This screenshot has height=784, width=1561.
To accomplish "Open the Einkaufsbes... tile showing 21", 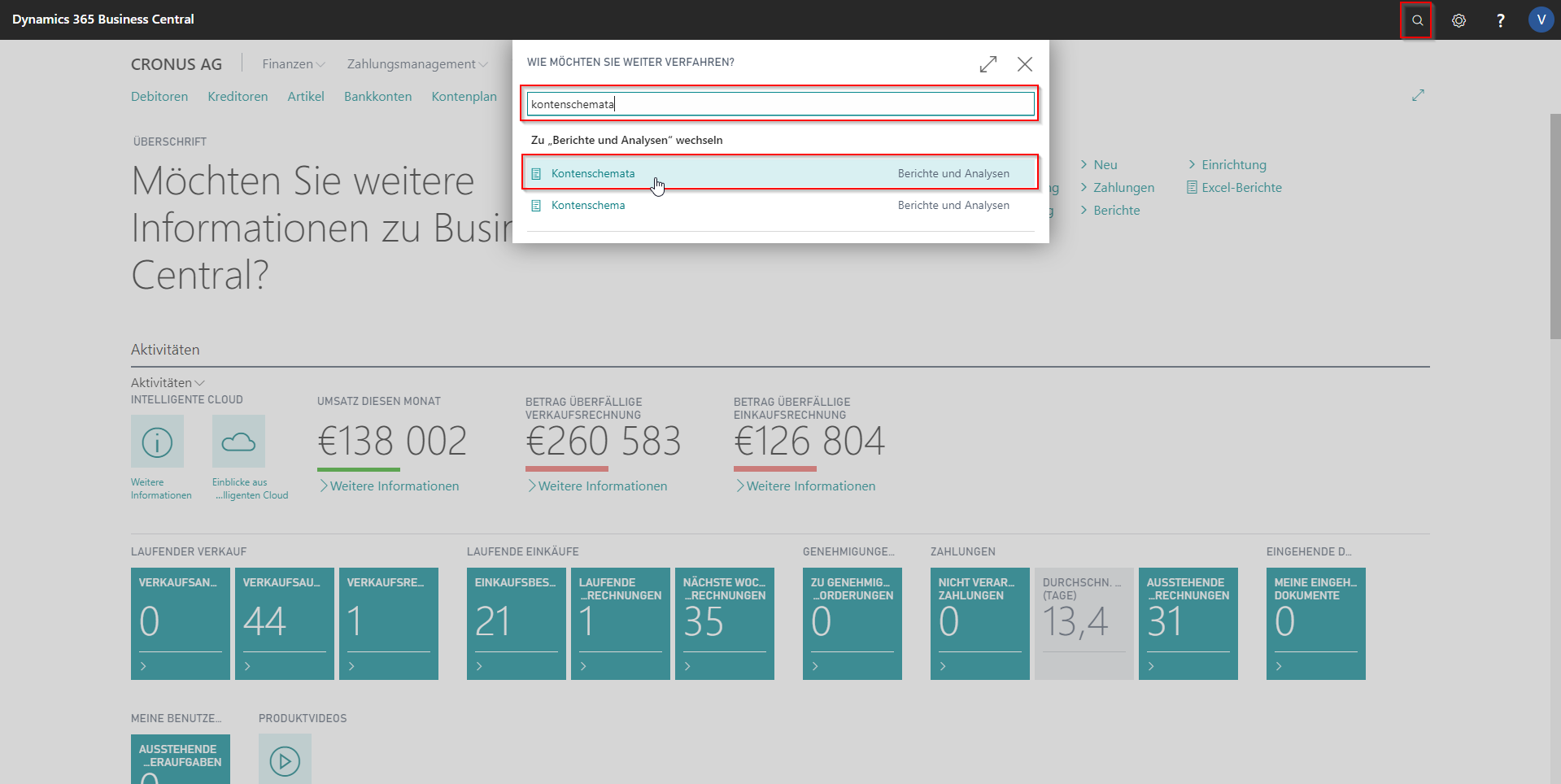I will click(517, 624).
